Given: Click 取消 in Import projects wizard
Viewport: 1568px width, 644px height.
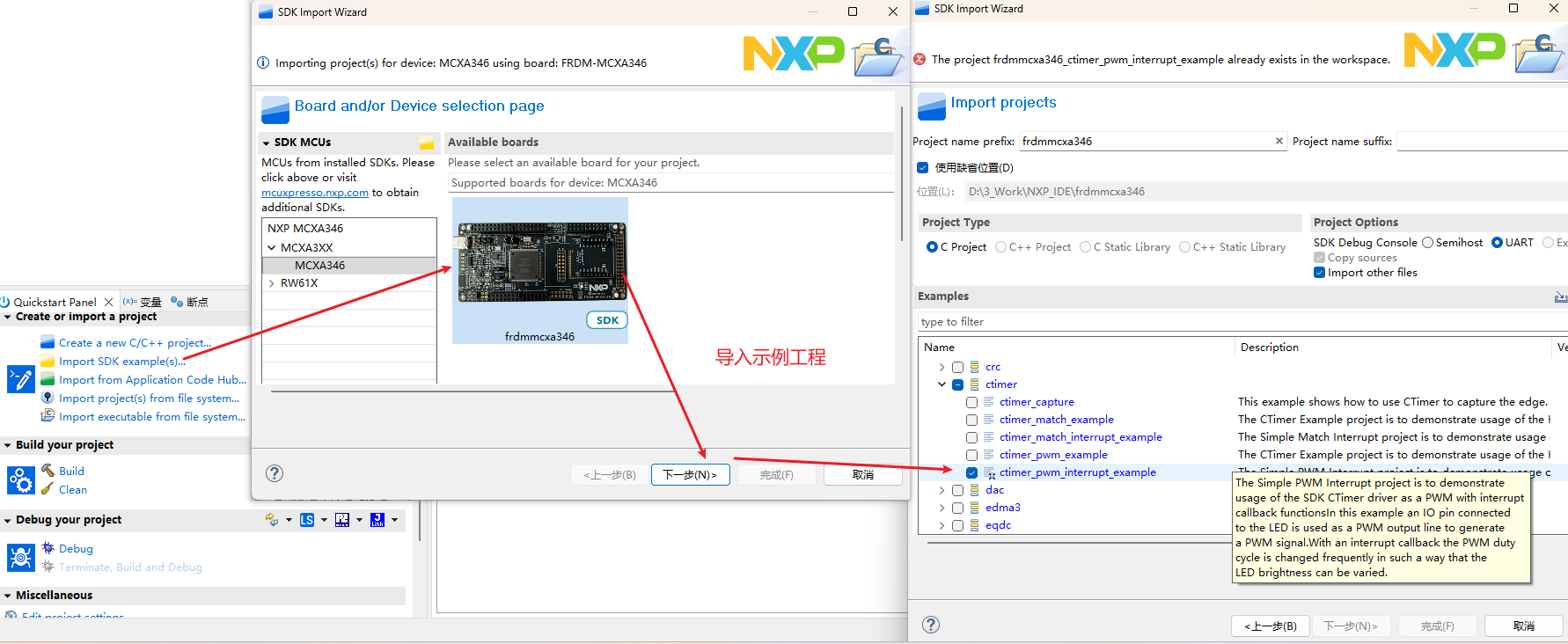Looking at the screenshot, I should point(1524,626).
